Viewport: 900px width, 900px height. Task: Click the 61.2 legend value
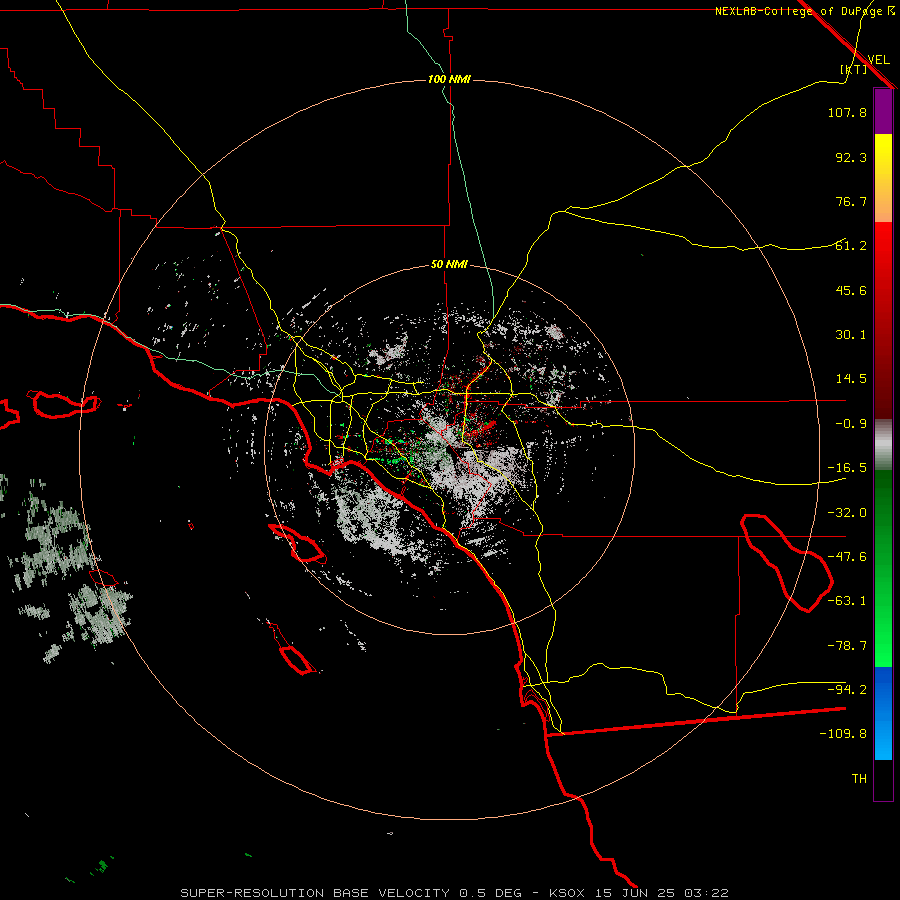click(x=851, y=246)
